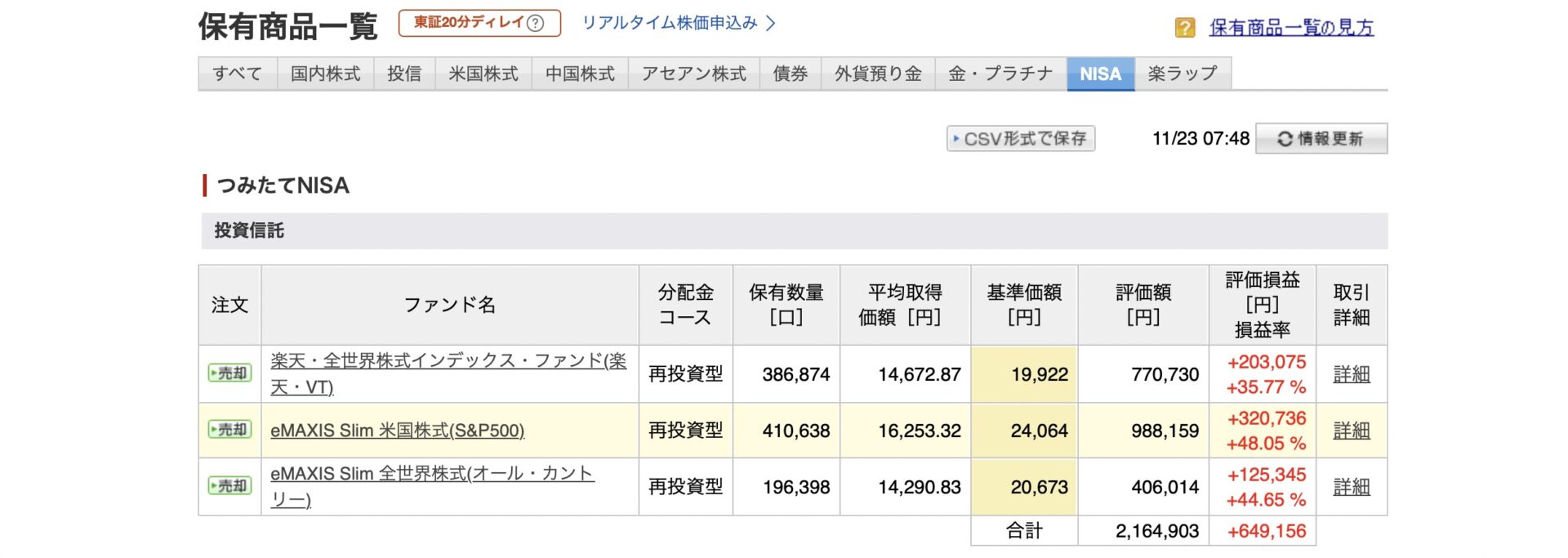The image size is (1568, 558).
Task: Click the average price 16,253.32
Action: (x=920, y=431)
